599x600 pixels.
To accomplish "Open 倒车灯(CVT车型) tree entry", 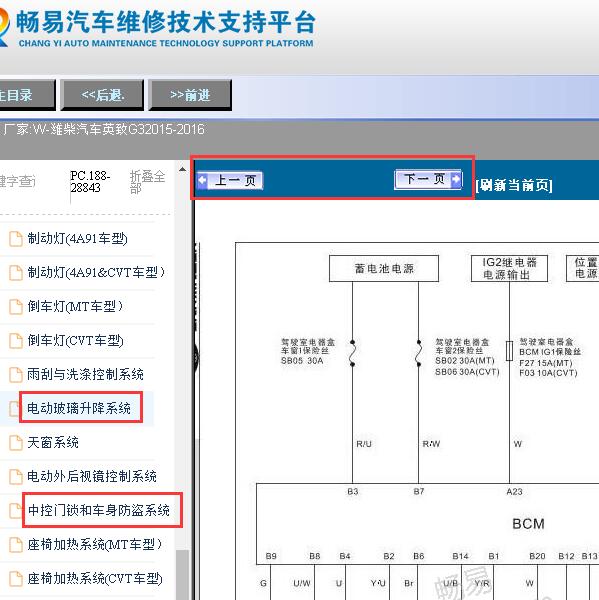I will (75, 340).
